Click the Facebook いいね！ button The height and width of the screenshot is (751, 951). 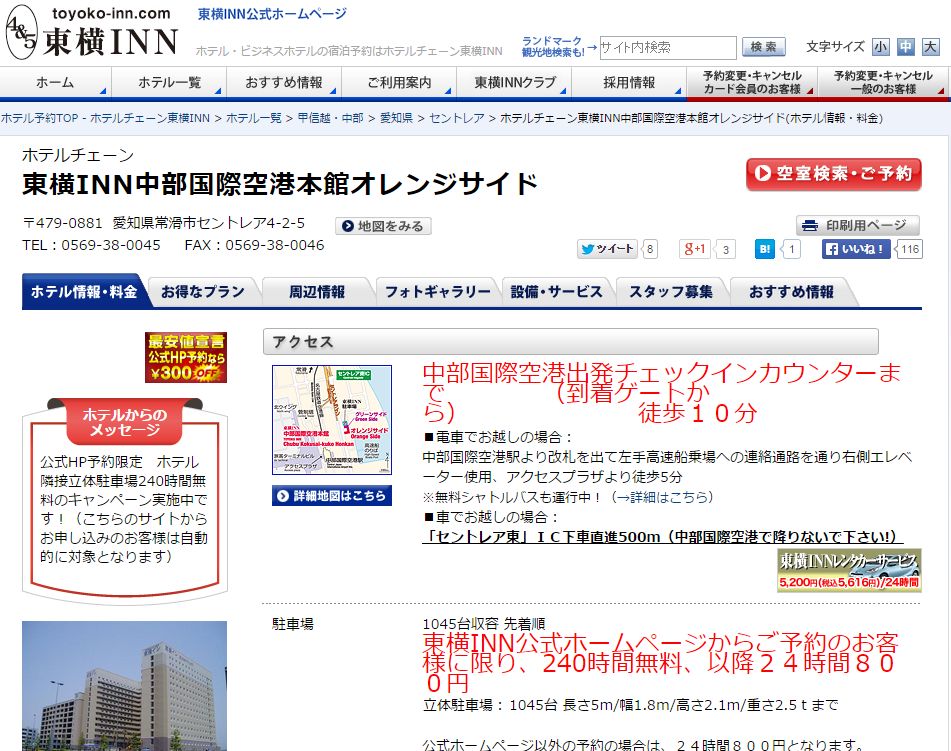(x=855, y=249)
